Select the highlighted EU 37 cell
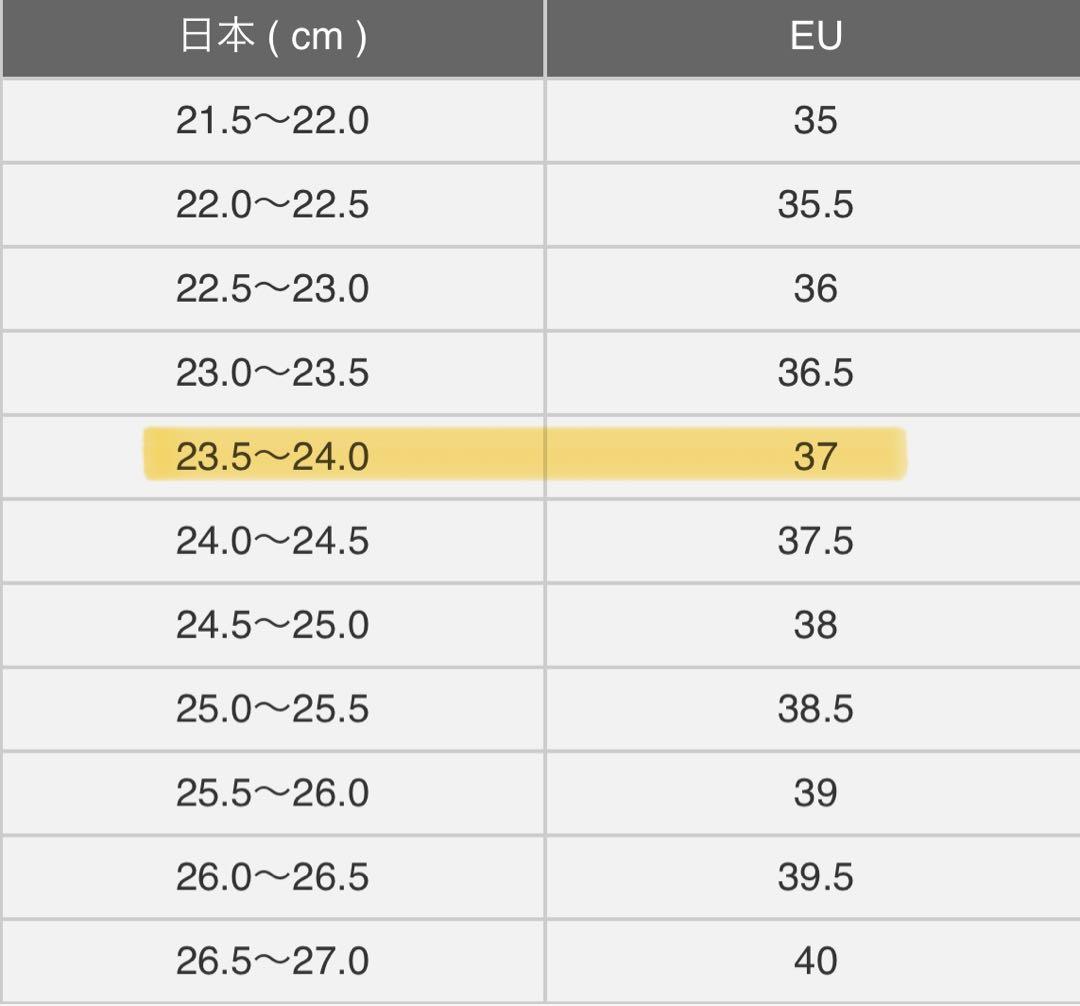 pos(815,457)
